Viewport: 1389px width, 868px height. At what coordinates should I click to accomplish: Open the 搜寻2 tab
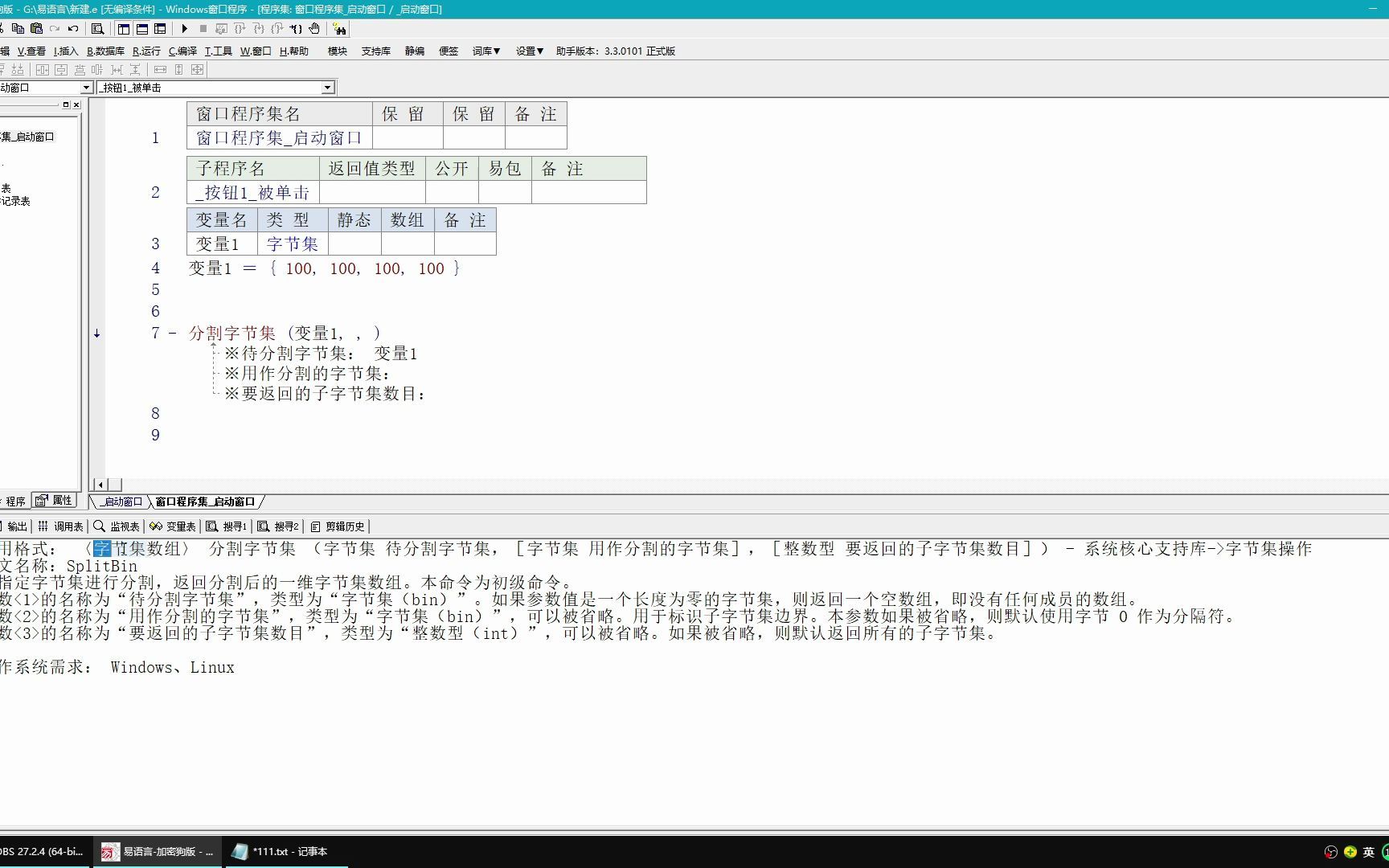pos(278,526)
